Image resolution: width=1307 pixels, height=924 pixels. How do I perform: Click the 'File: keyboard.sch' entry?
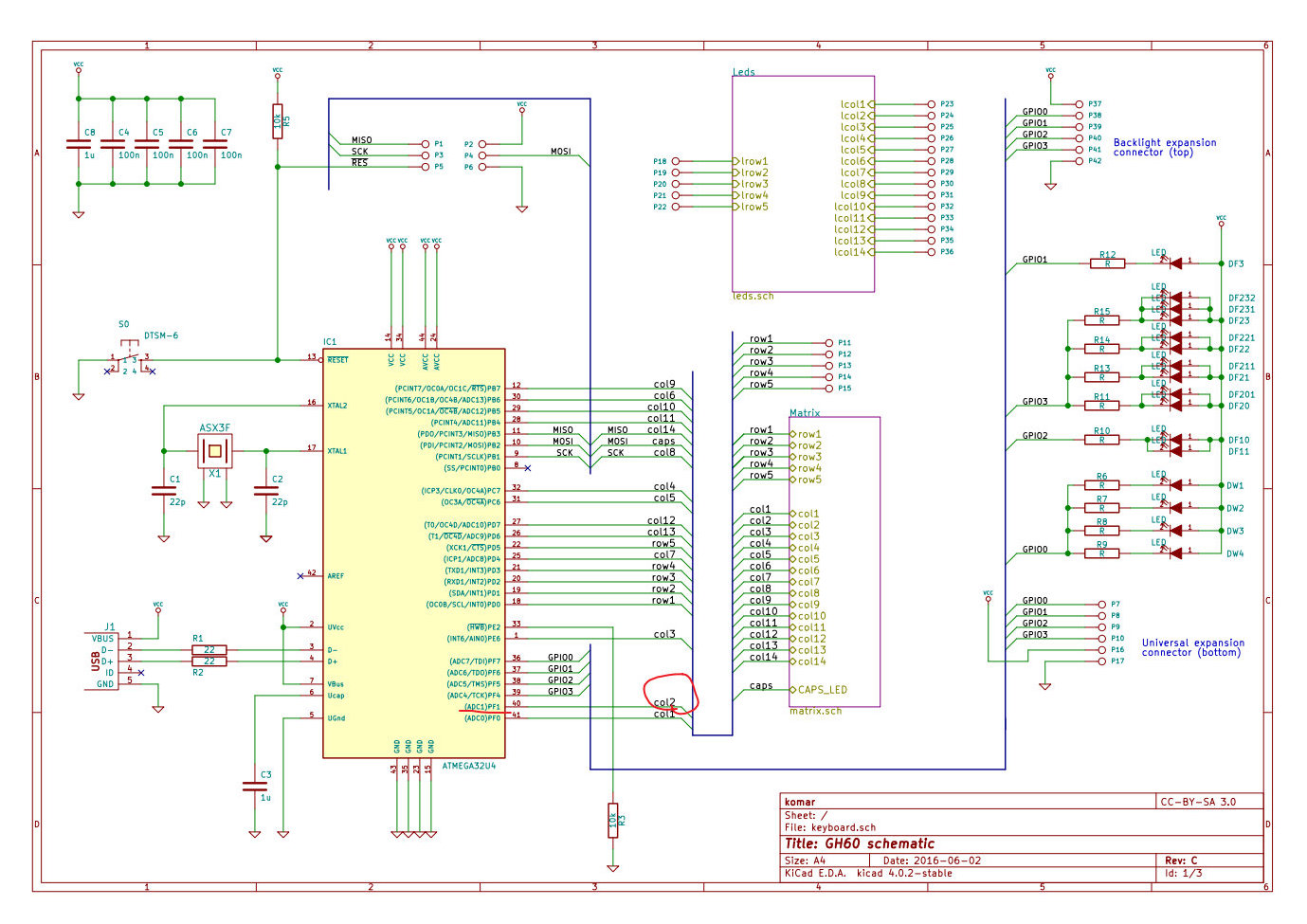point(830,827)
